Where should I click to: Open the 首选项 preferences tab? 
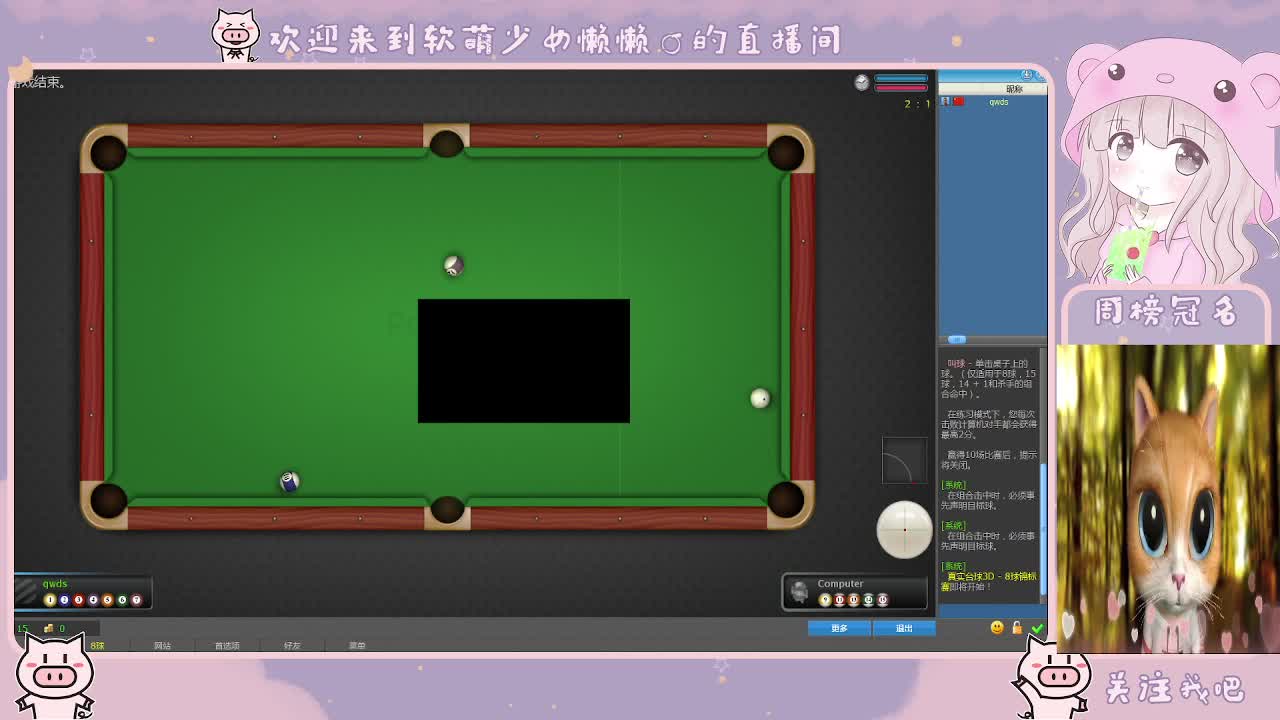click(227, 645)
